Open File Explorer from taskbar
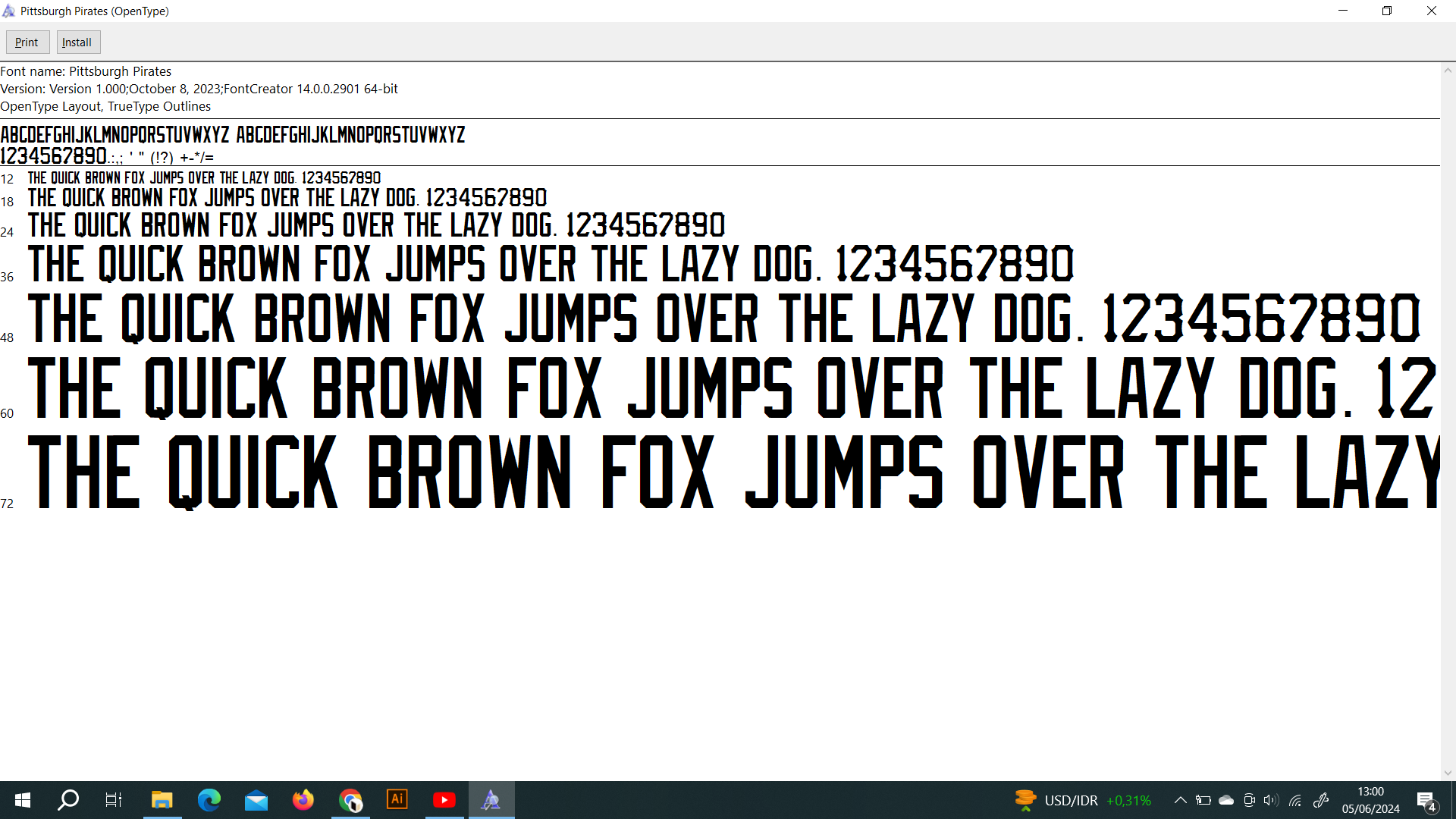The height and width of the screenshot is (819, 1456). (162, 800)
